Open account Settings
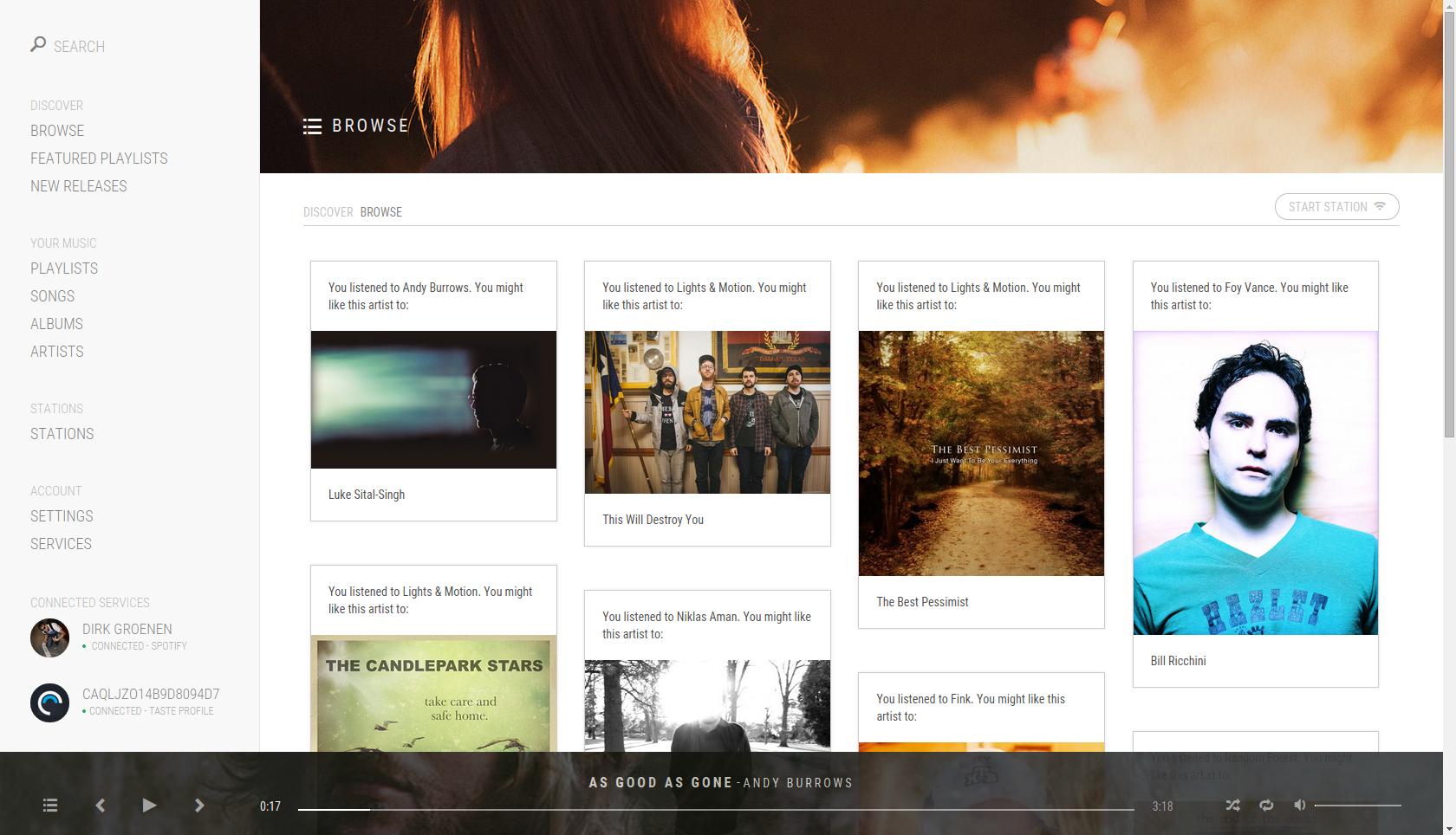 (62, 516)
